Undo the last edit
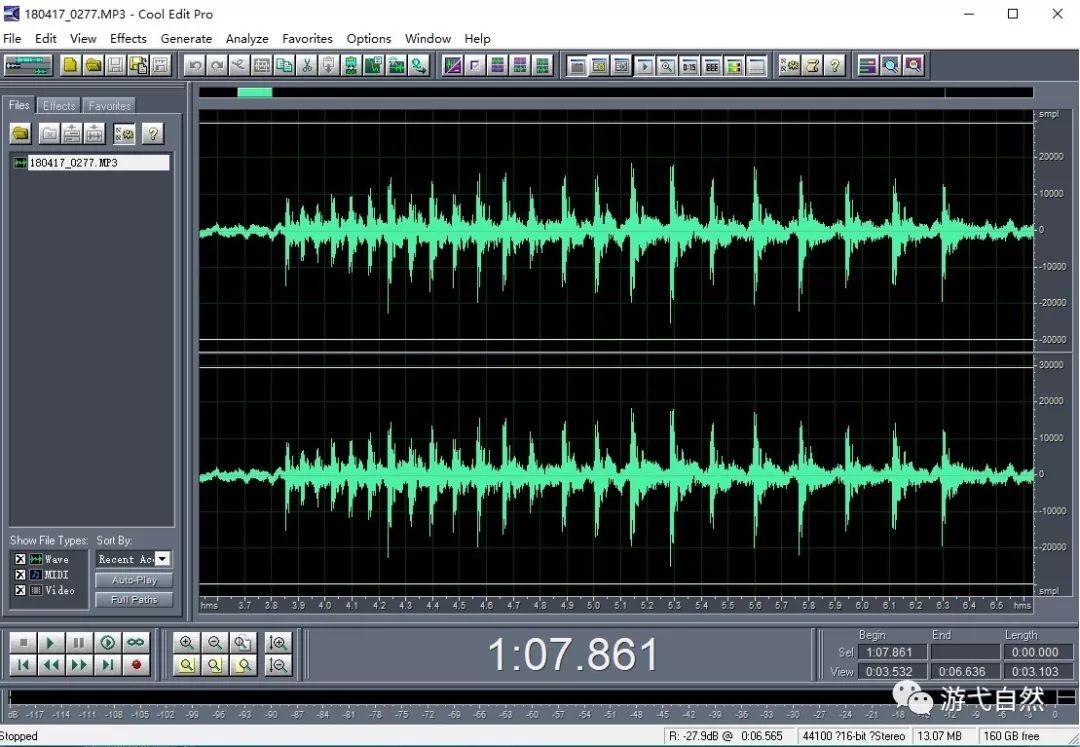Screen dimensions: 1080x747 (195, 65)
